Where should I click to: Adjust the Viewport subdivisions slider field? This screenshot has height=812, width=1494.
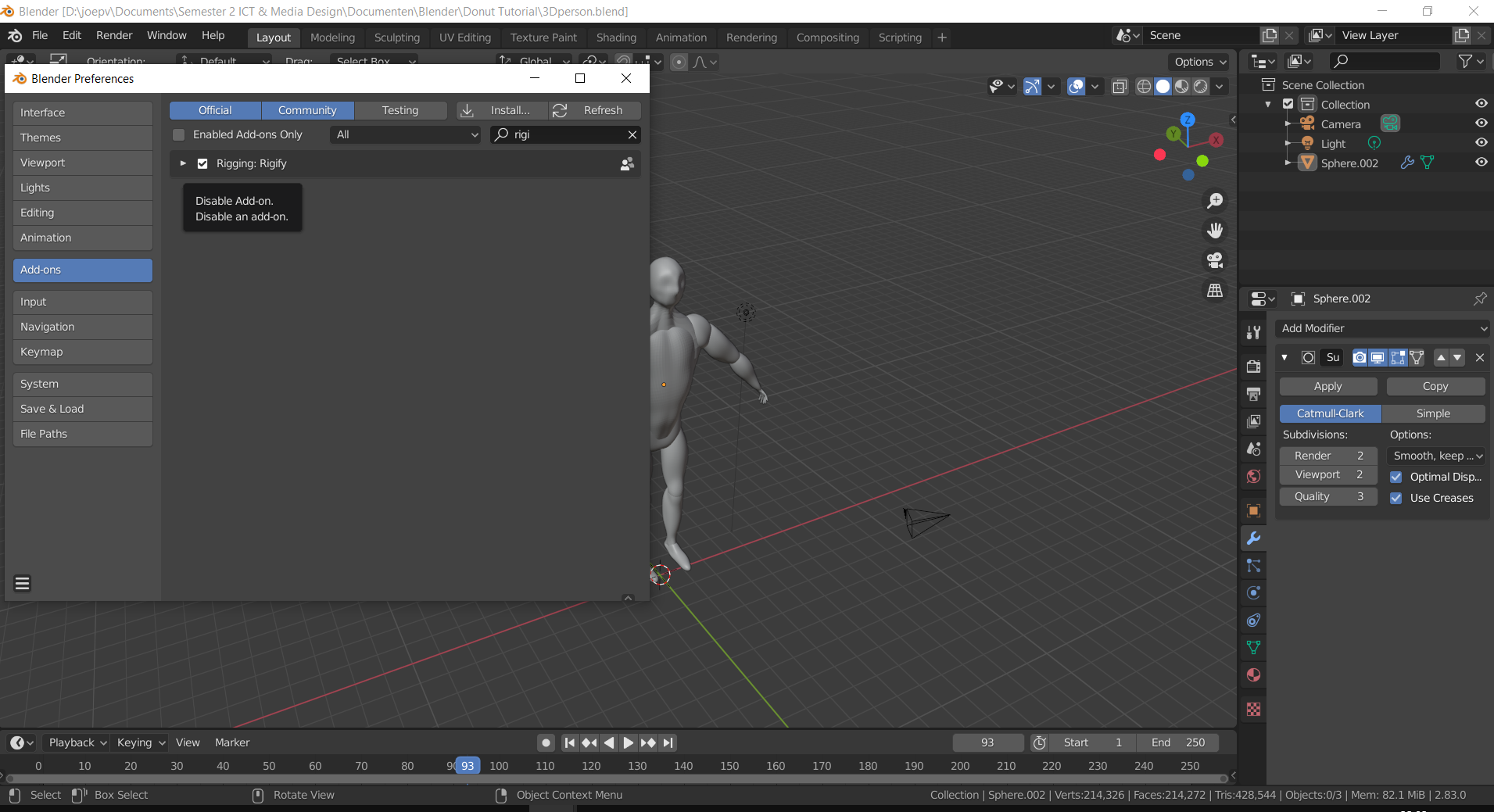point(1328,474)
